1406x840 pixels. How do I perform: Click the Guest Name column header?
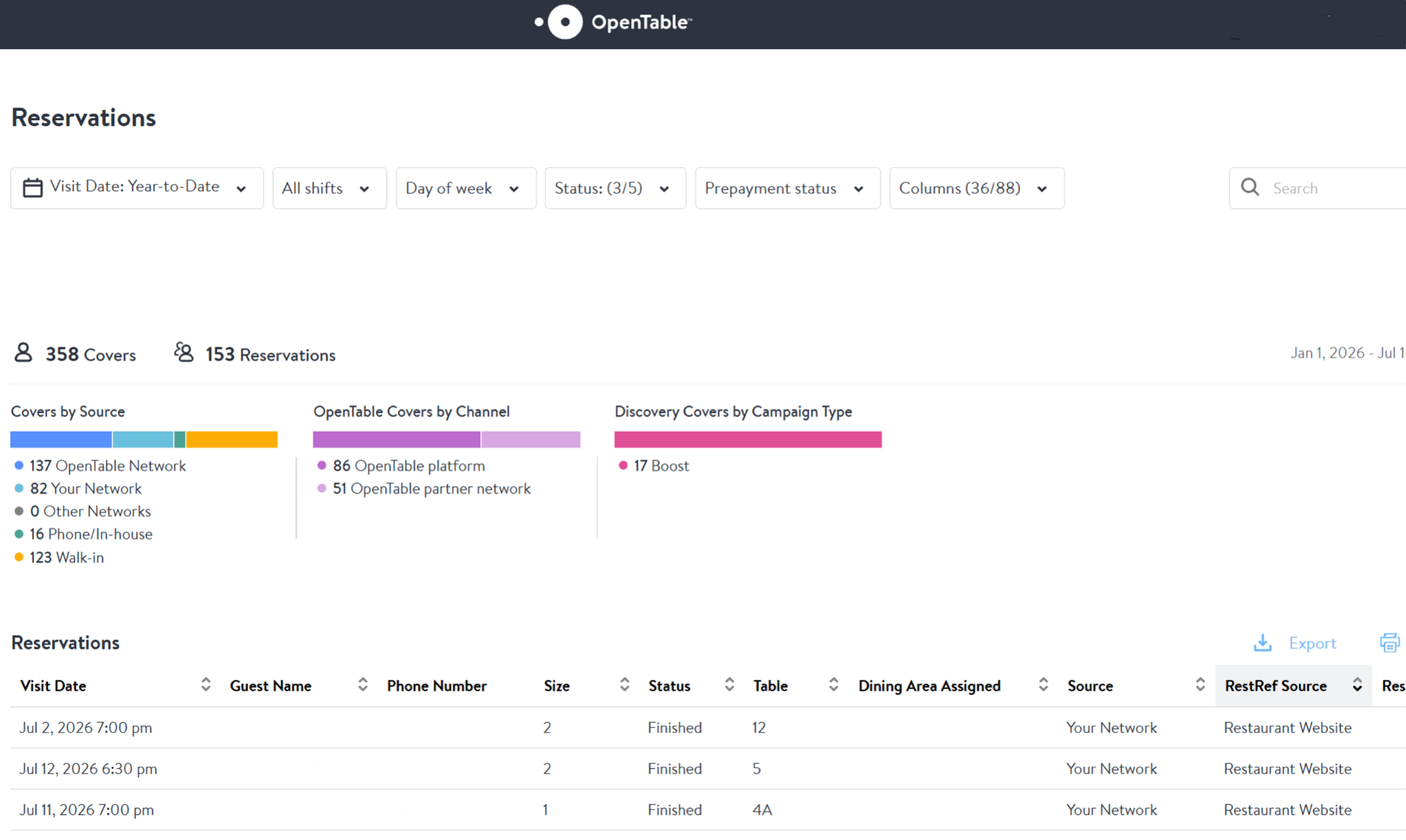(270, 686)
